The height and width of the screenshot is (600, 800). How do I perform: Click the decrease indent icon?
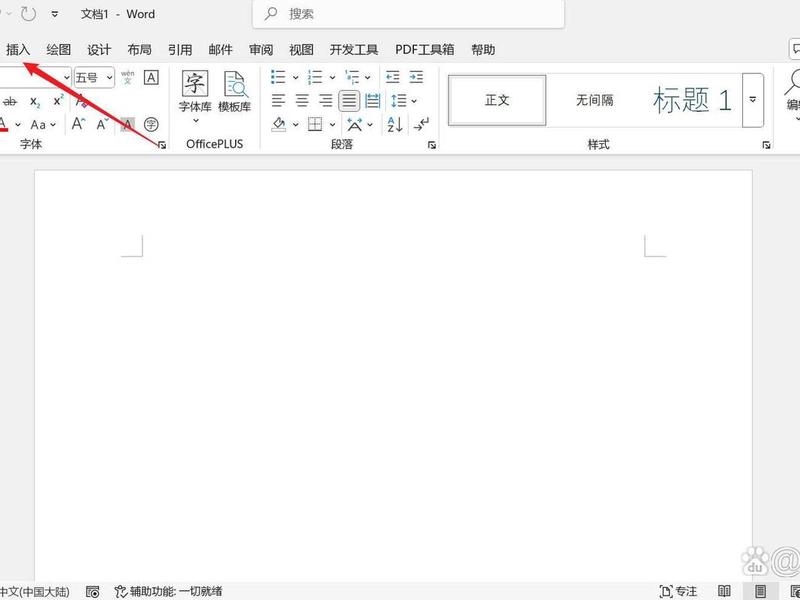click(392, 77)
